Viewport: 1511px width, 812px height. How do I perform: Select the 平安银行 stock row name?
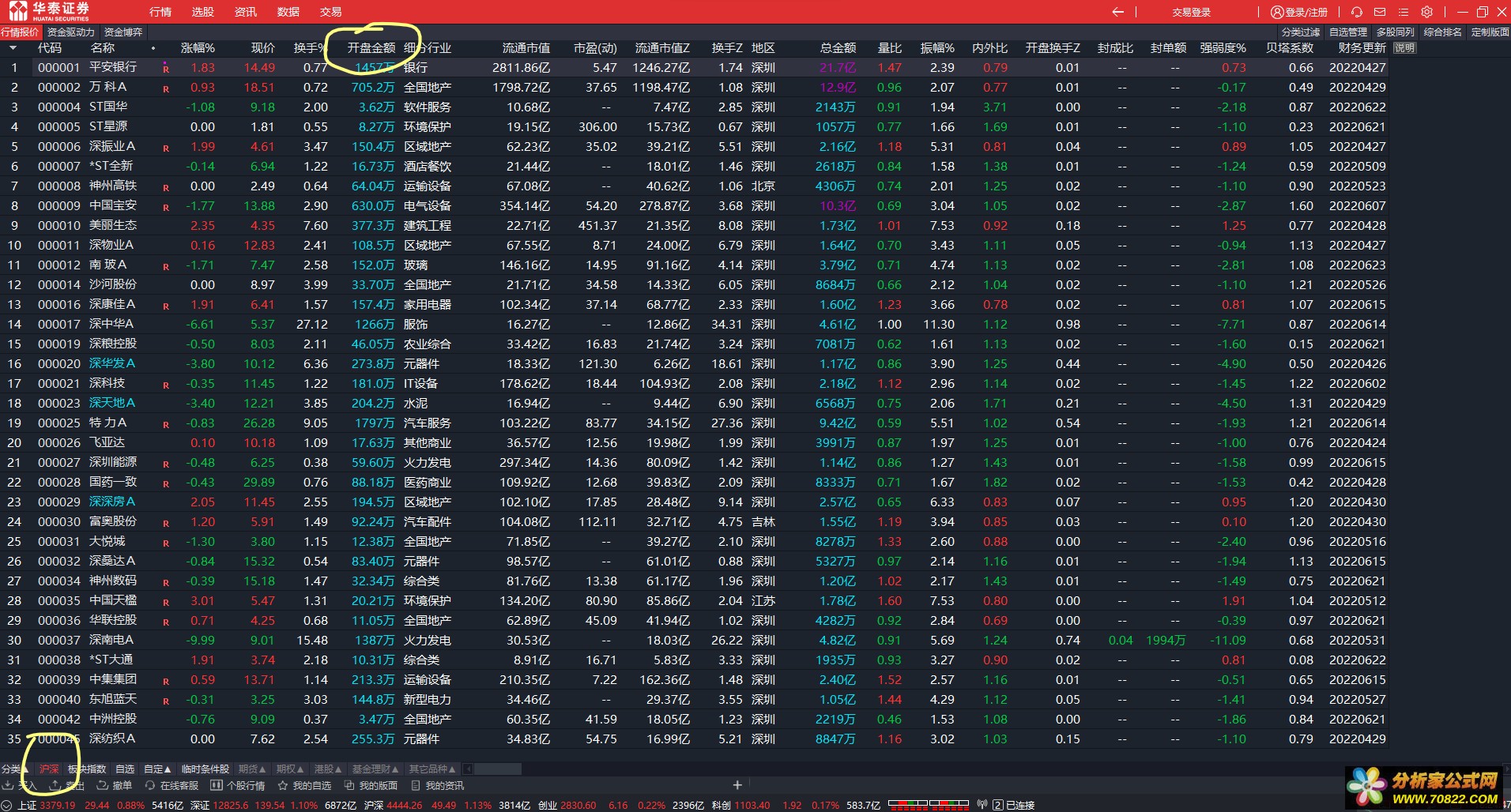113,68
